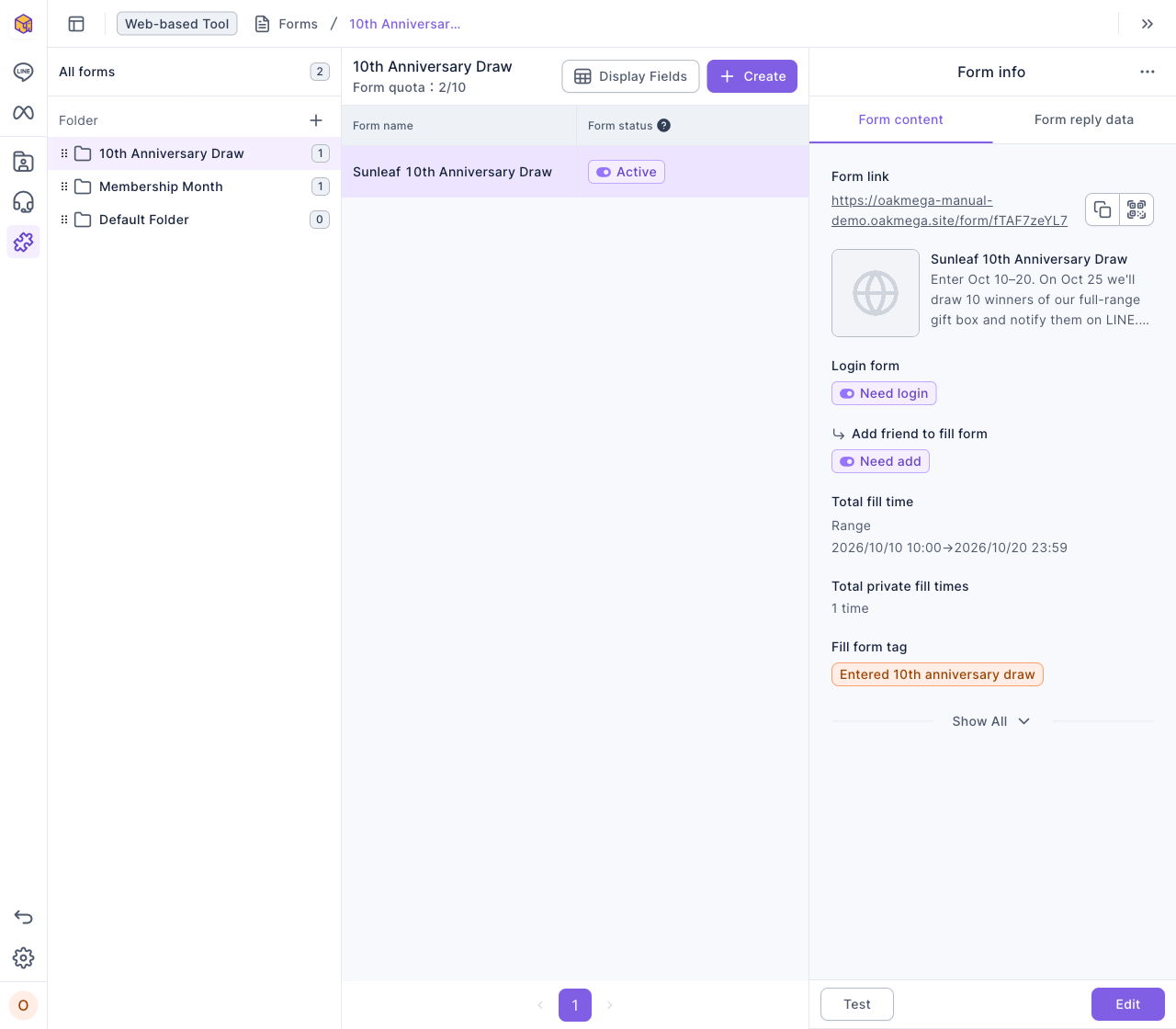Screen dimensions: 1176x1029
Task: Click the form preview globe thumbnail
Action: point(876,293)
